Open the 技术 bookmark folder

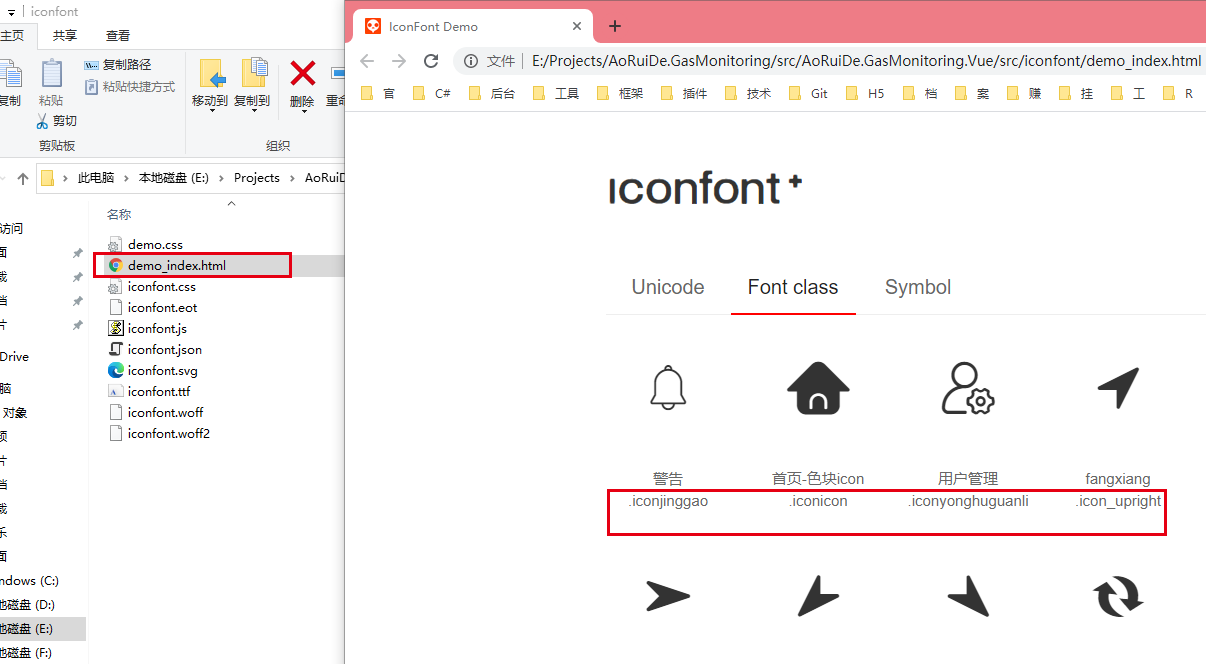[748, 94]
